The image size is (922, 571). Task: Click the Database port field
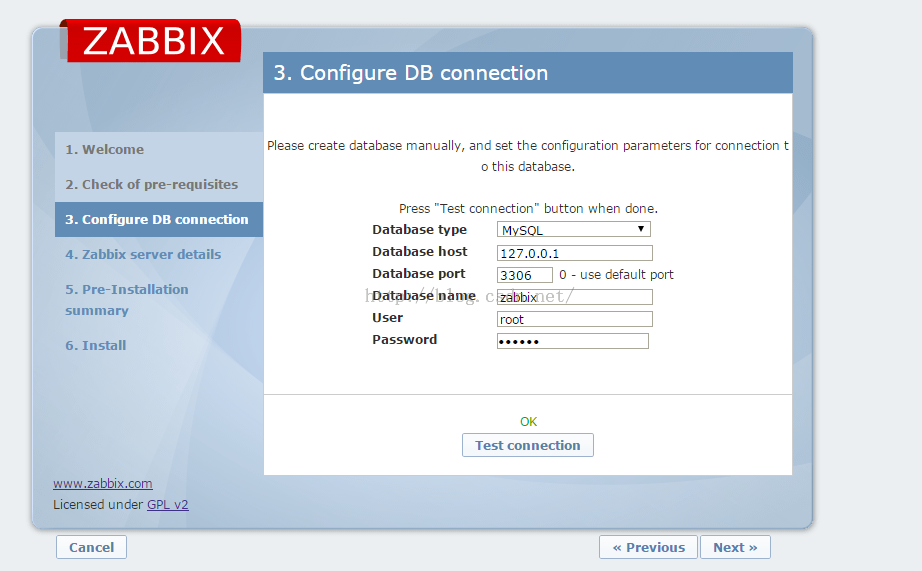pos(525,275)
